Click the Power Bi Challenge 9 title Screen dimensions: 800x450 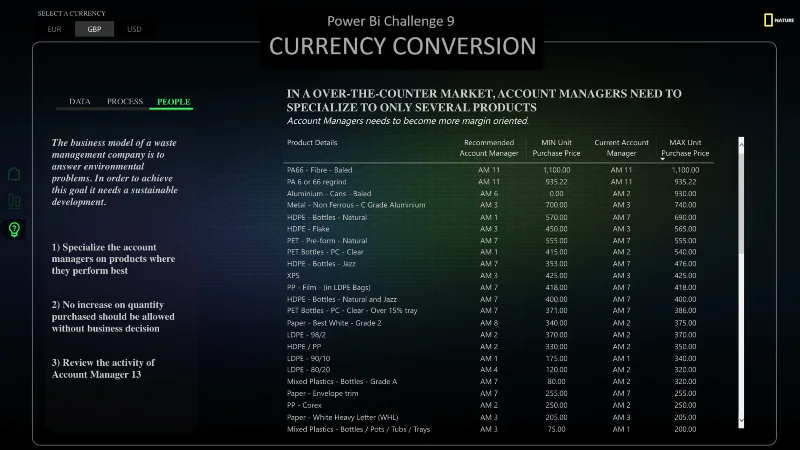(x=390, y=21)
